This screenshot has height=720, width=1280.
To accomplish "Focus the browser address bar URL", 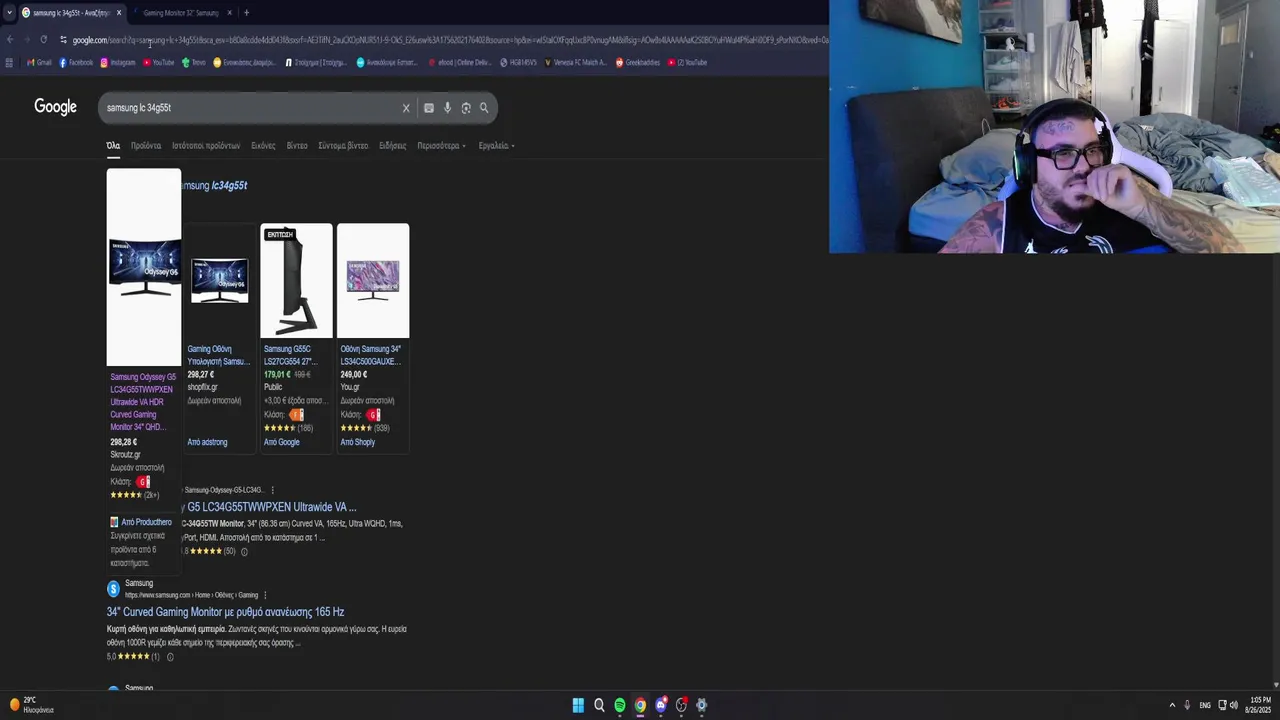I will click(x=450, y=40).
